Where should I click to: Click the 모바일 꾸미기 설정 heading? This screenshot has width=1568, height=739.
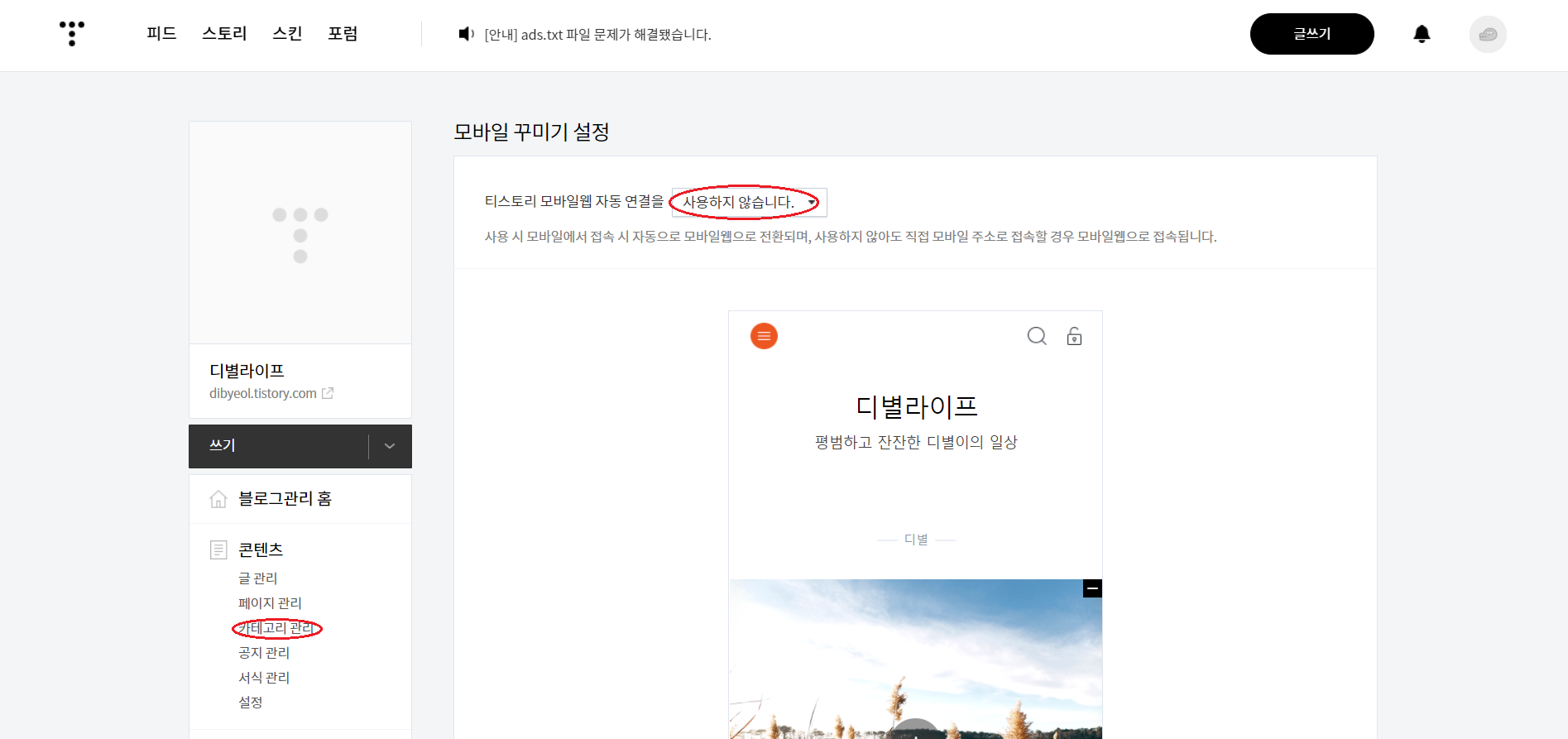[531, 132]
